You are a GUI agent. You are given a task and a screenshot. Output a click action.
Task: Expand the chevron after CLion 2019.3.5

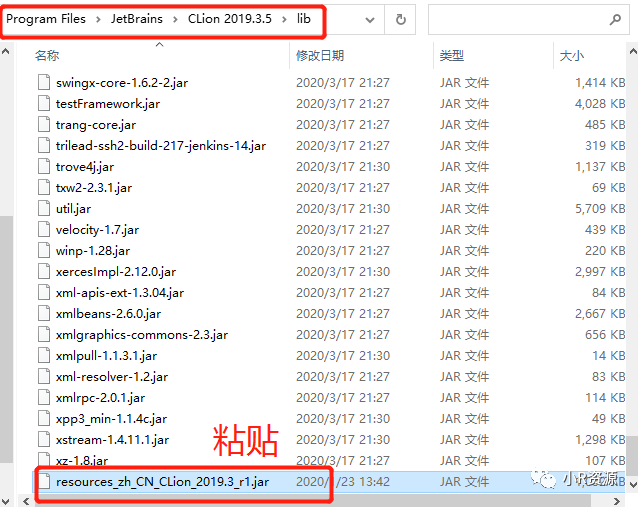click(284, 19)
